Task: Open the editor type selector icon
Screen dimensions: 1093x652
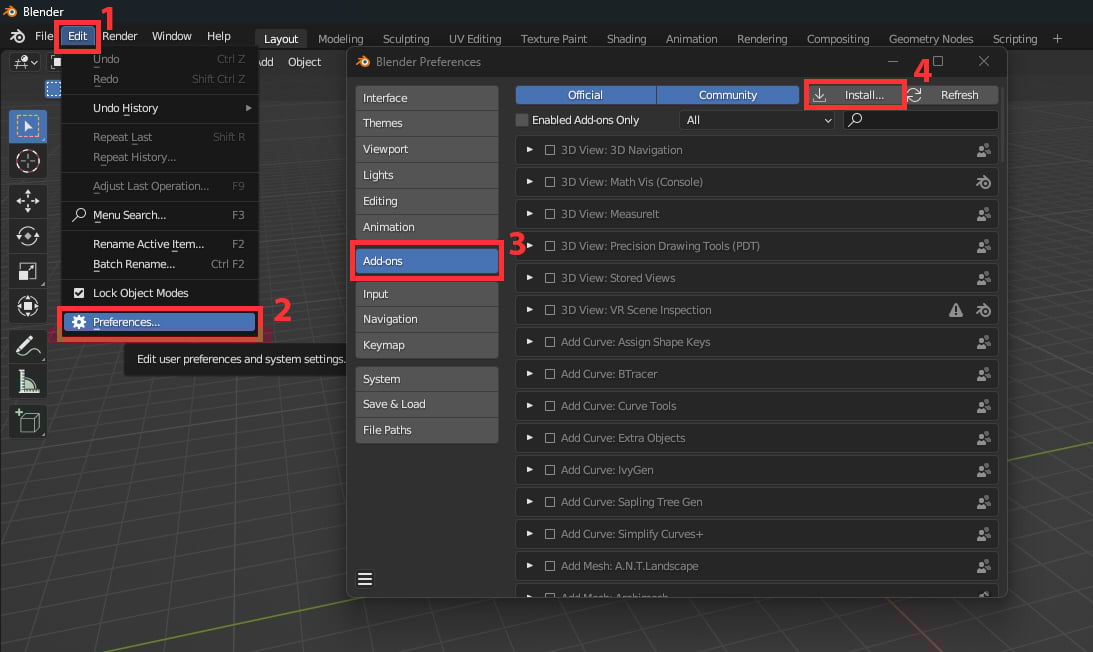Action: click(26, 62)
